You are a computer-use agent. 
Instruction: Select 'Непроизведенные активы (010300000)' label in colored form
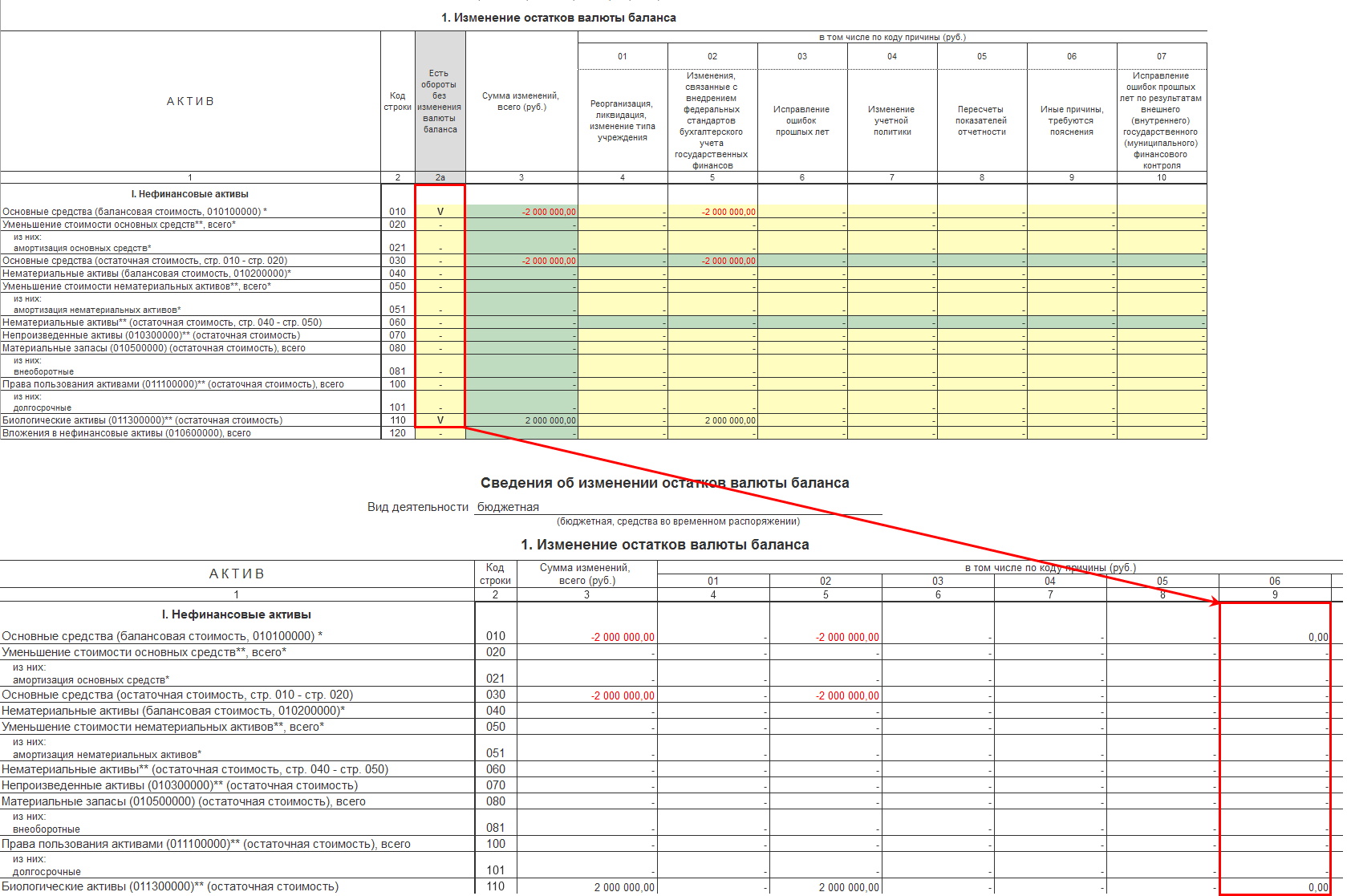pyautogui.click(x=151, y=335)
